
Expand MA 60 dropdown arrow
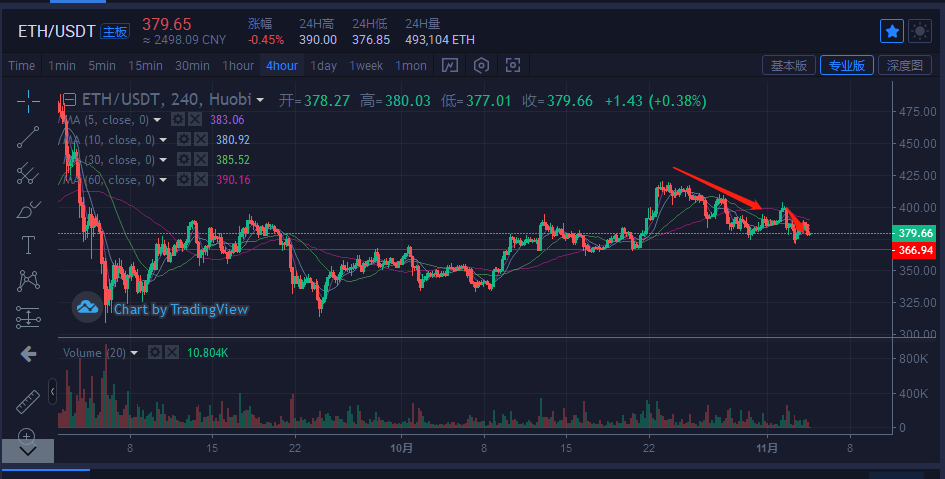[163, 180]
